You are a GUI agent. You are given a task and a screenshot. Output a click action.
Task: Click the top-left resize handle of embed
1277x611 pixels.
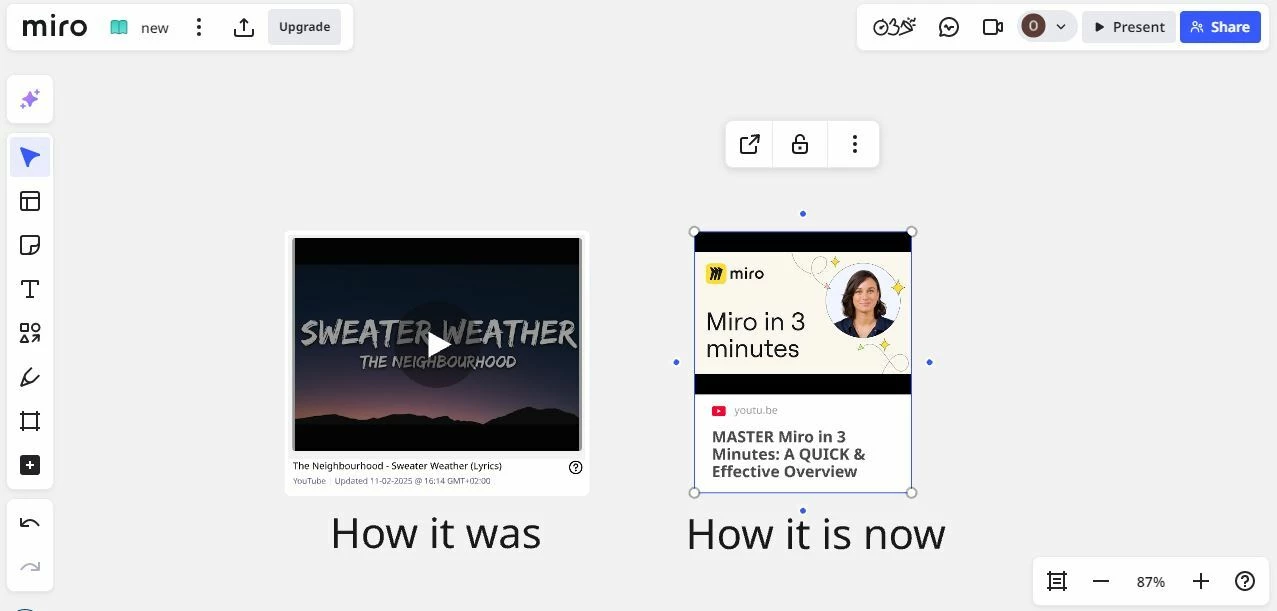tap(695, 232)
